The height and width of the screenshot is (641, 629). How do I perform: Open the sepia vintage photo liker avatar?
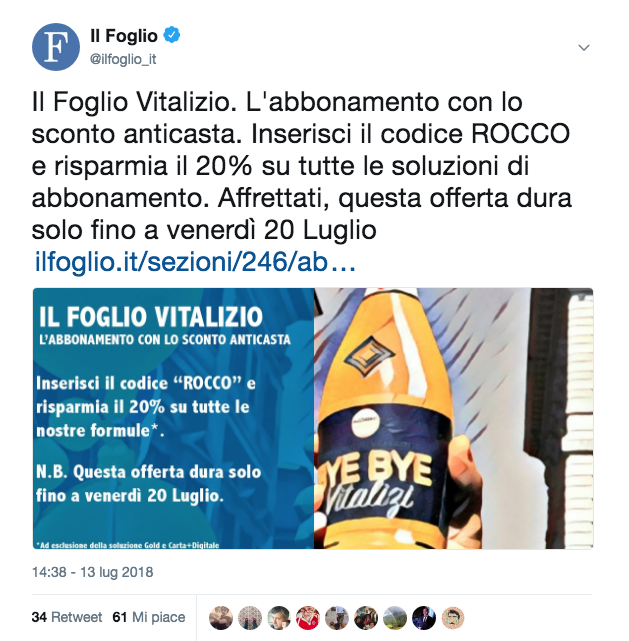221,617
